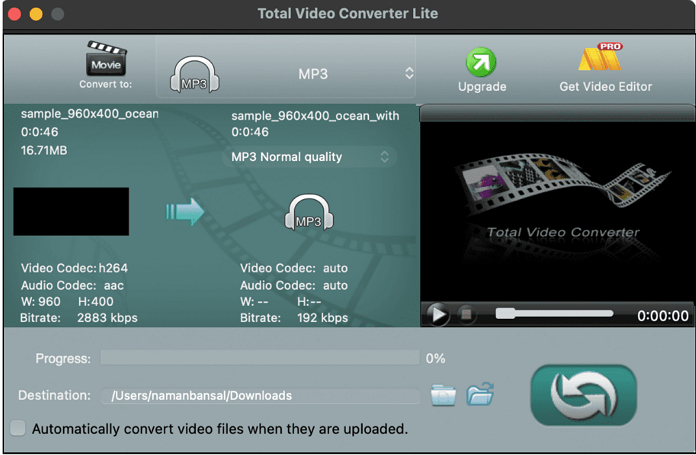
Task: Expand the MP3 output format dropdown
Action: point(408,73)
